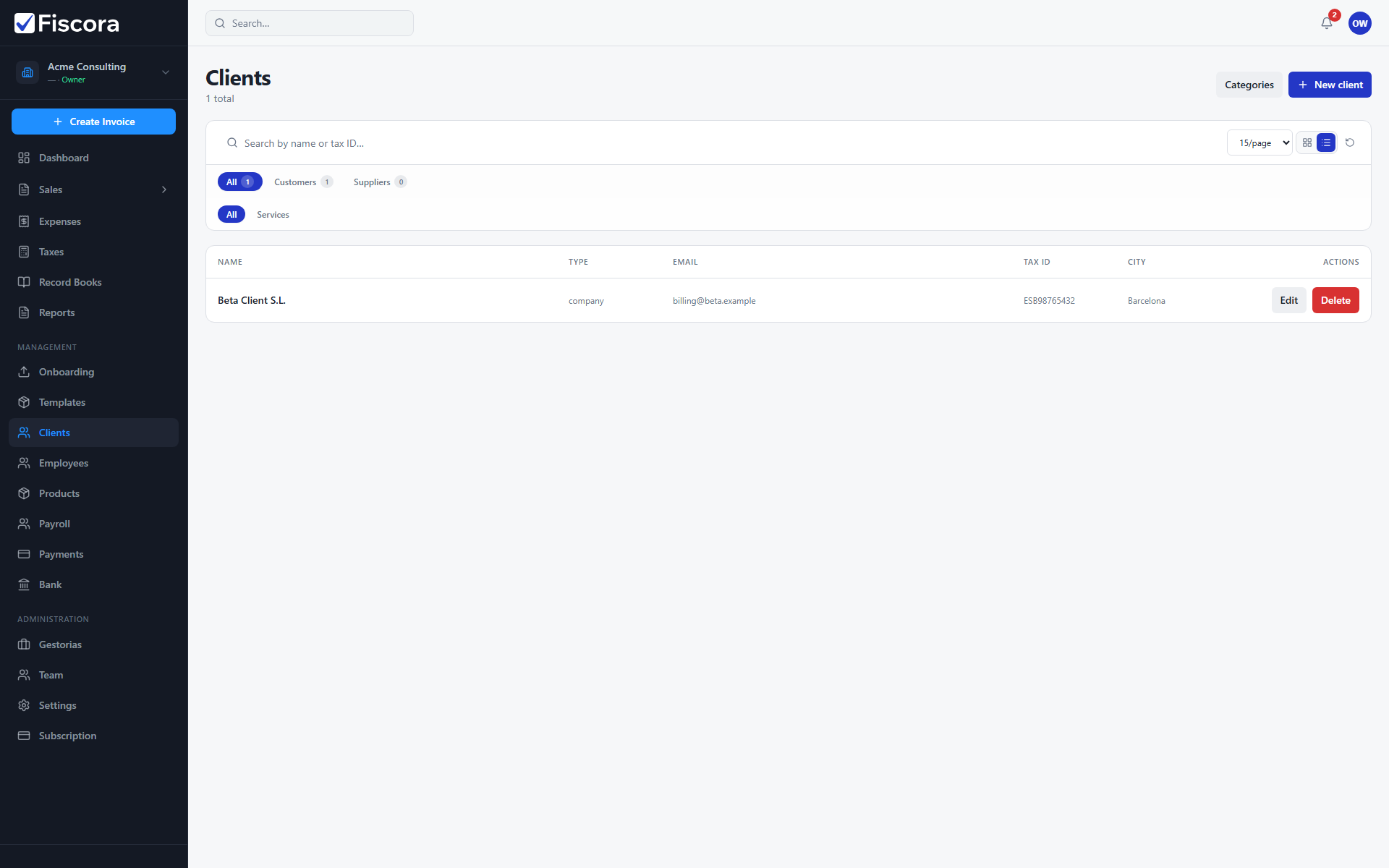The height and width of the screenshot is (868, 1389).
Task: Select the Services category filter
Action: pyautogui.click(x=273, y=214)
